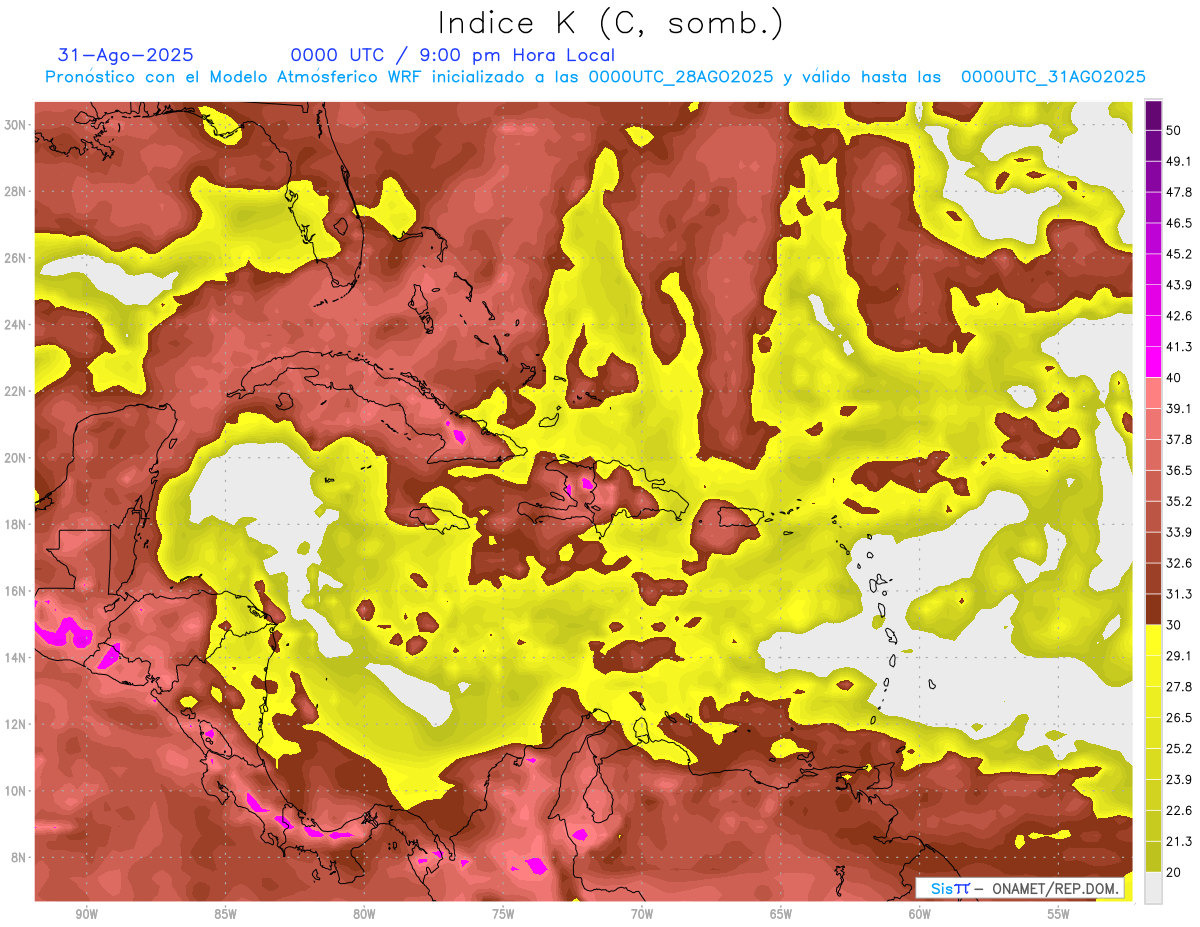Click the latitude label '14N'
This screenshot has height=927, width=1200.
pos(15,657)
